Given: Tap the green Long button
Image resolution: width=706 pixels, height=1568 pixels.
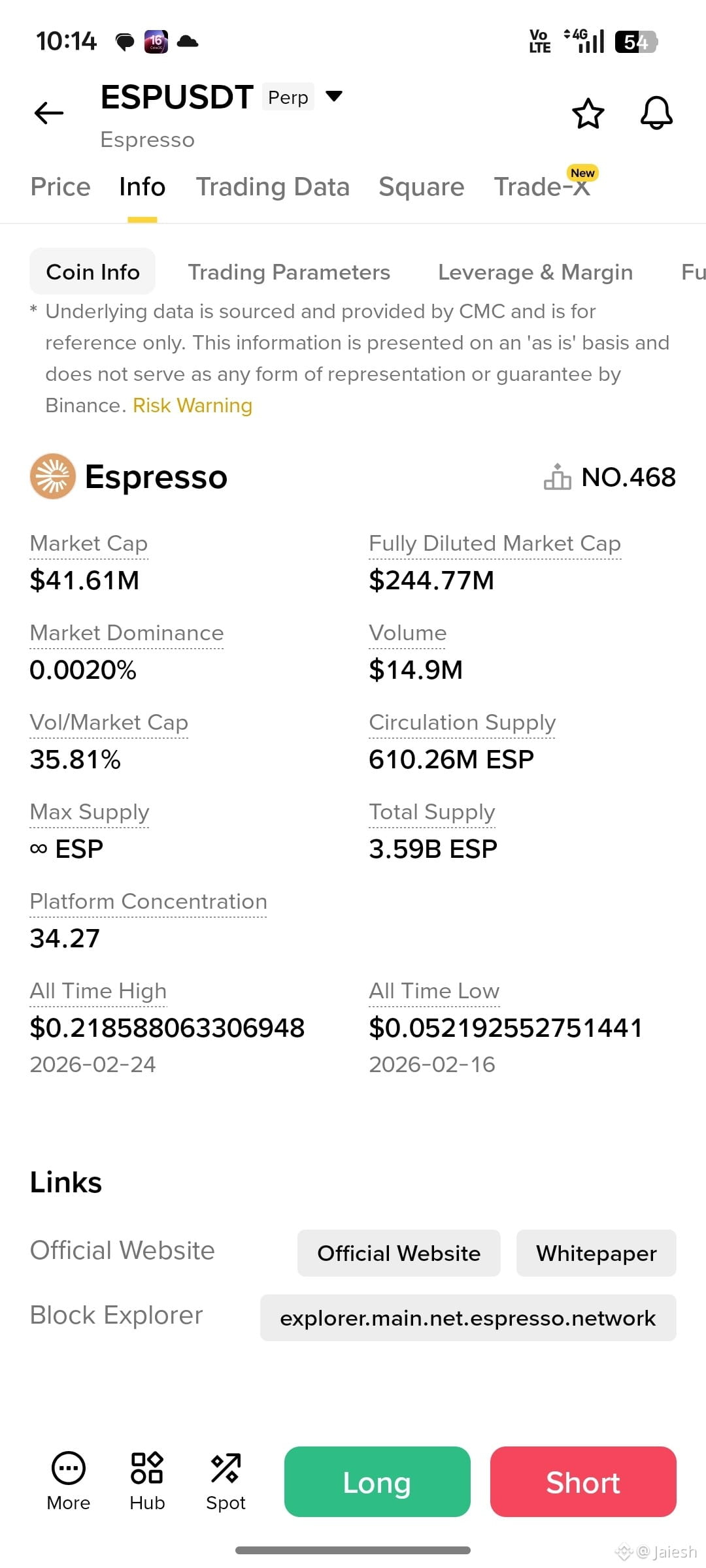Looking at the screenshot, I should click(x=377, y=1482).
